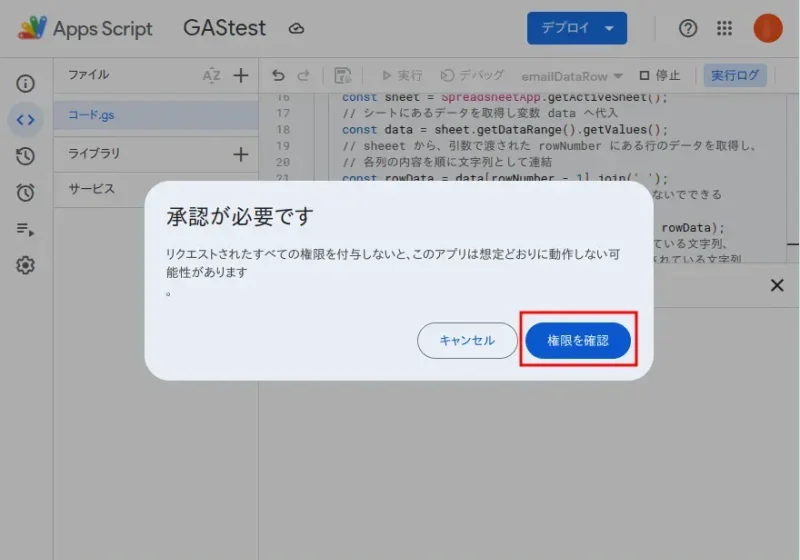
Task: Click the Apps Script logo
Action: 85,28
